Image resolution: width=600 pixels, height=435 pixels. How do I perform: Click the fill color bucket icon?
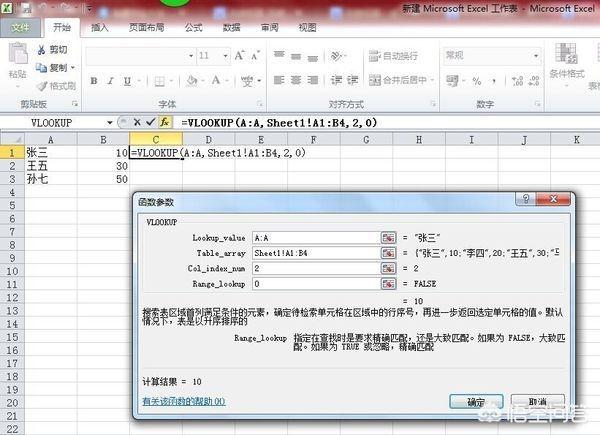pyautogui.click(x=191, y=81)
